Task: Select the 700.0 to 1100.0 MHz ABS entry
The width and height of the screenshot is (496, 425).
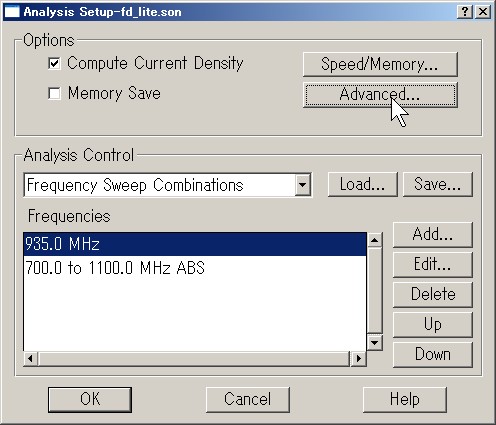Action: (x=195, y=268)
